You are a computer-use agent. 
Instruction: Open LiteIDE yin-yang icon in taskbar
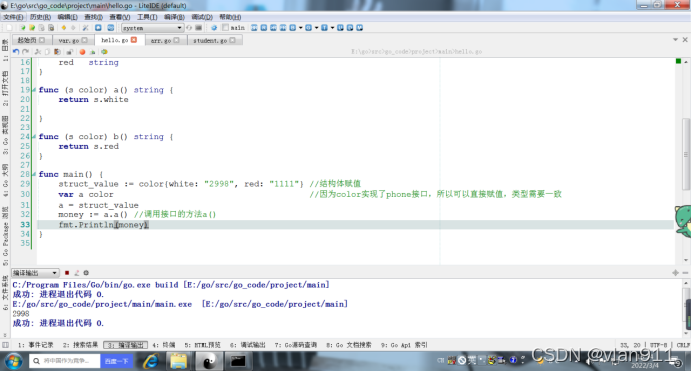coord(209,361)
